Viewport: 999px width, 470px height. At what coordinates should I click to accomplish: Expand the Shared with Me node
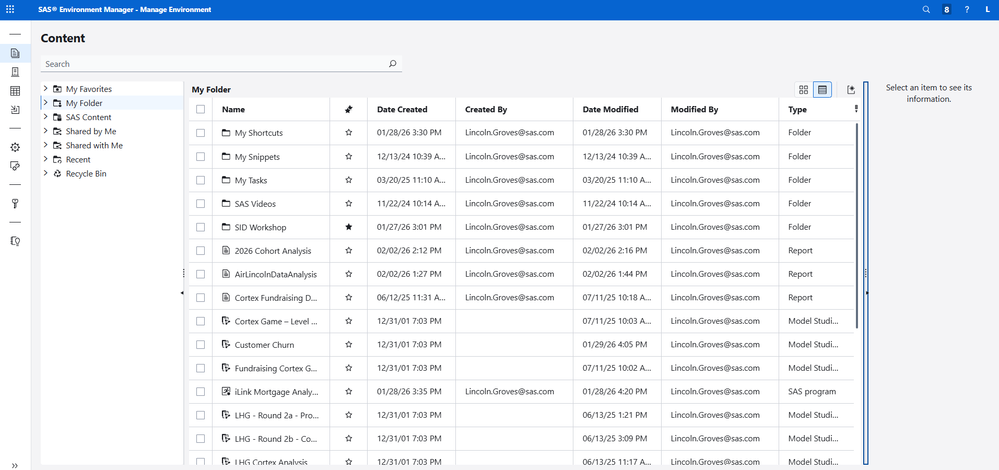coord(46,145)
